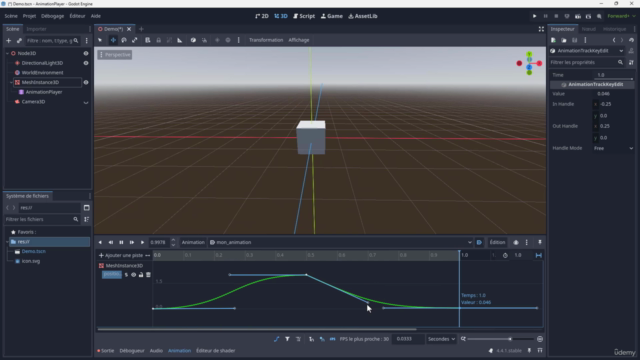640x360 pixels.
Task: Toggle visibility of MeshInstance3D node
Action: (86, 82)
